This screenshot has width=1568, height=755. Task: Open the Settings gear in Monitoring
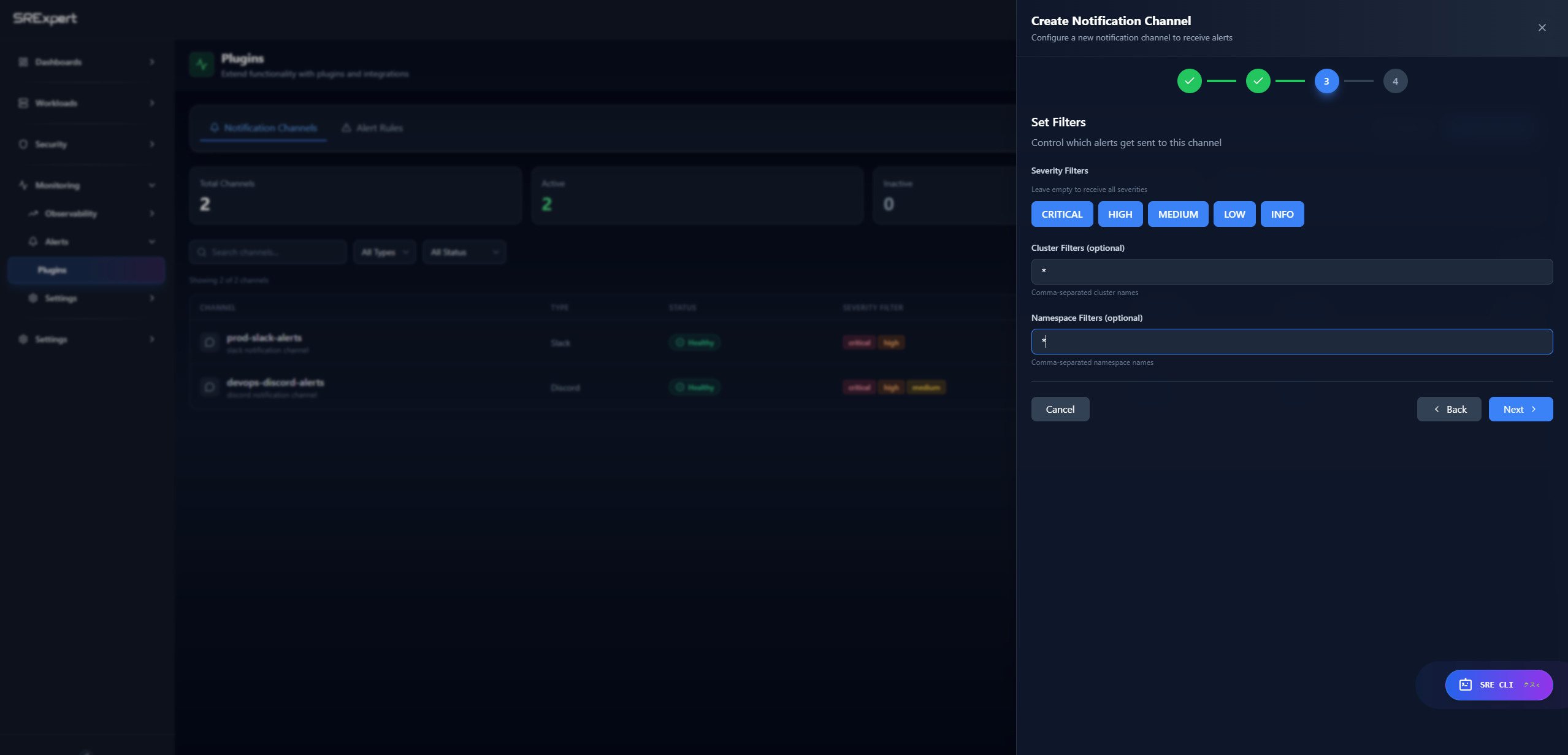pos(34,298)
